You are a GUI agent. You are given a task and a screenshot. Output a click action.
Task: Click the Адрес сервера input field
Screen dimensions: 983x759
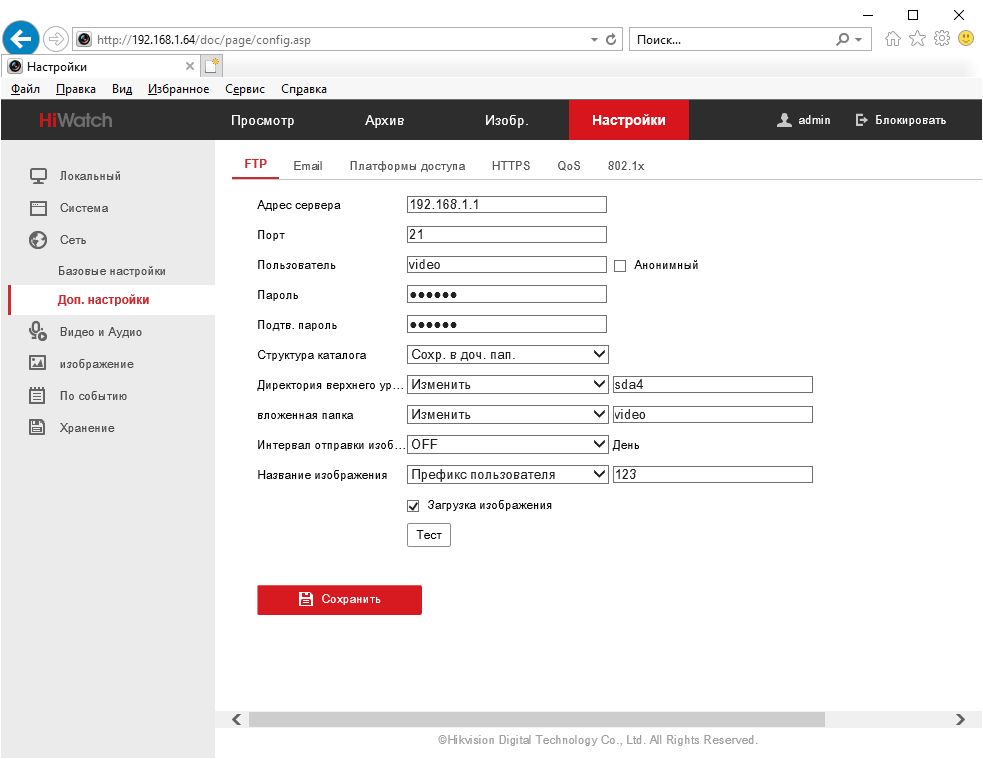(x=506, y=205)
